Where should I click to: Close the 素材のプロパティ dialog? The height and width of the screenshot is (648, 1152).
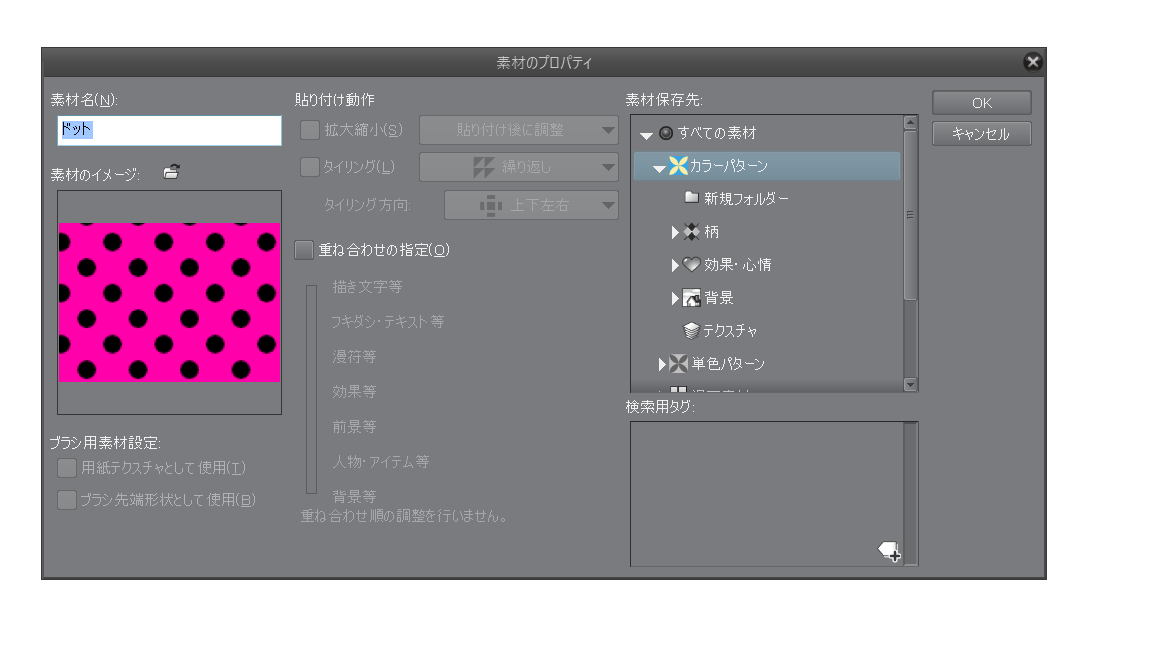[x=1032, y=62]
